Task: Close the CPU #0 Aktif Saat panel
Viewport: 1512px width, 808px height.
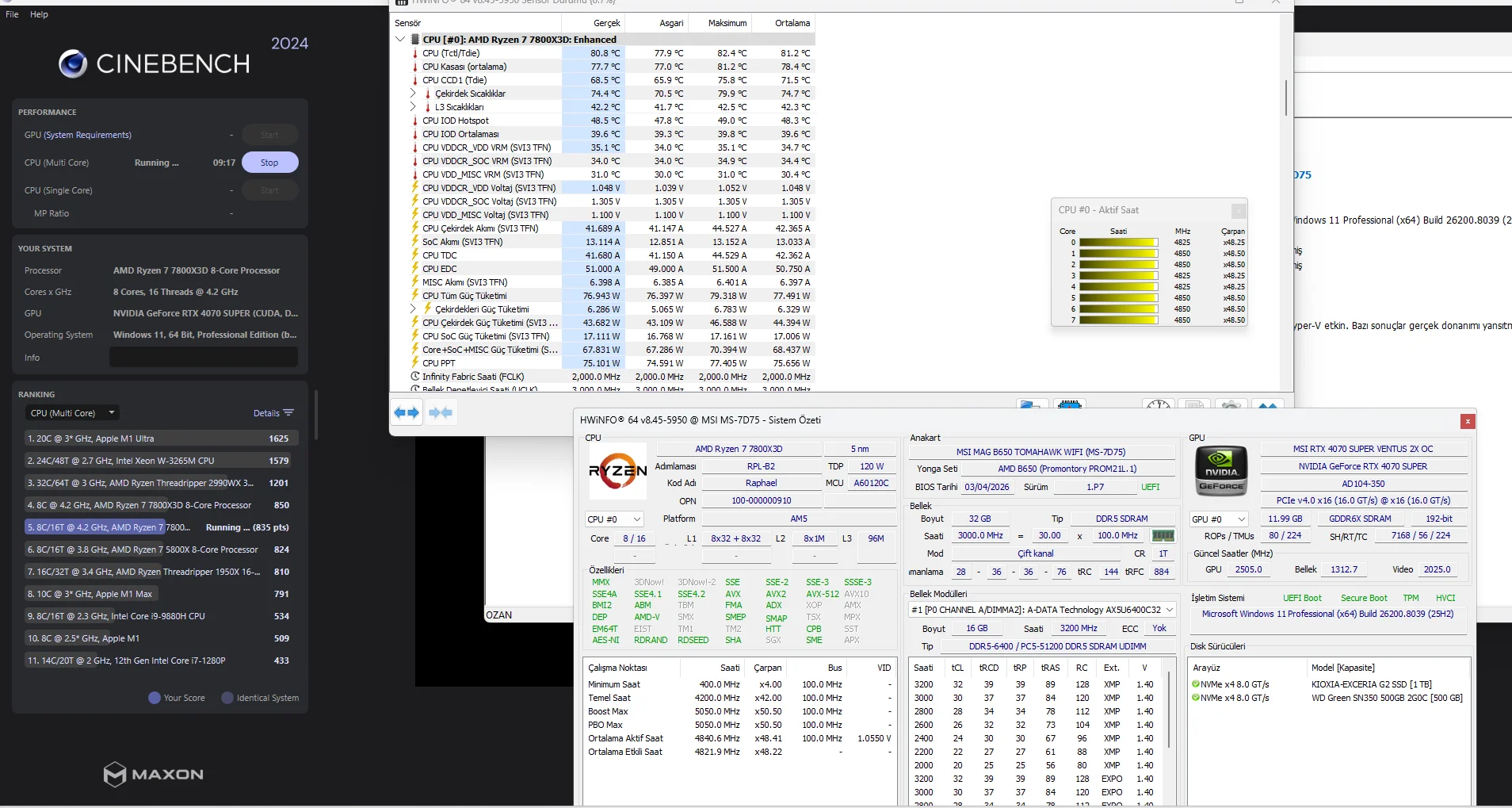Action: coord(1239,211)
